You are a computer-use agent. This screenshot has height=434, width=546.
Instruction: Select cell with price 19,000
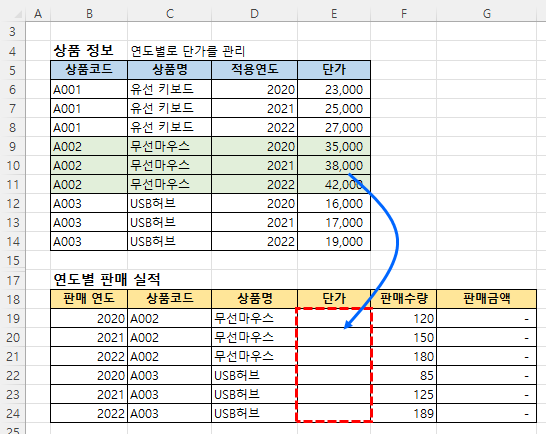pyautogui.click(x=334, y=241)
